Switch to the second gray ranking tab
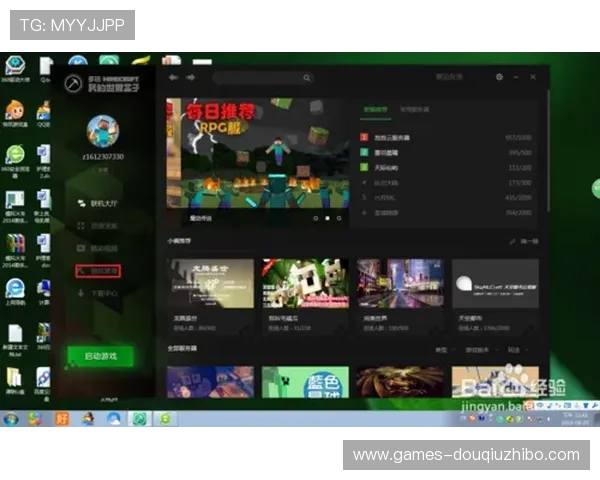Image resolution: width=600 pixels, height=480 pixels. [x=414, y=109]
